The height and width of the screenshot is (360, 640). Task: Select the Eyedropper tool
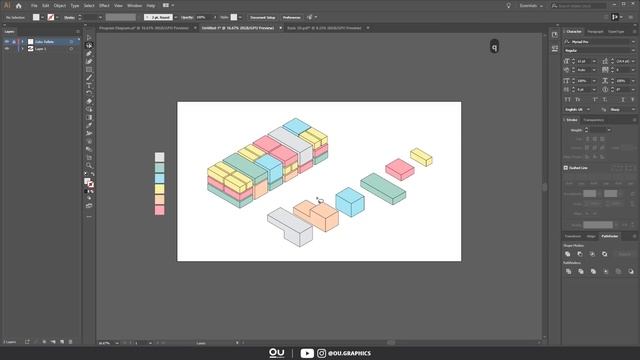(x=89, y=125)
